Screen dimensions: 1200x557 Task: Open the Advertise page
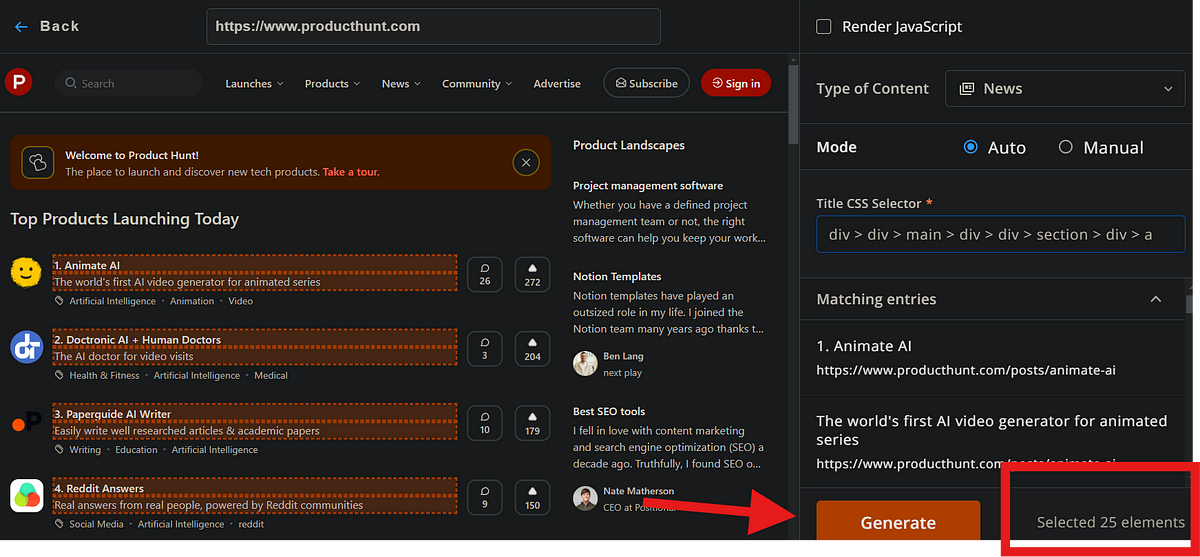pyautogui.click(x=557, y=84)
